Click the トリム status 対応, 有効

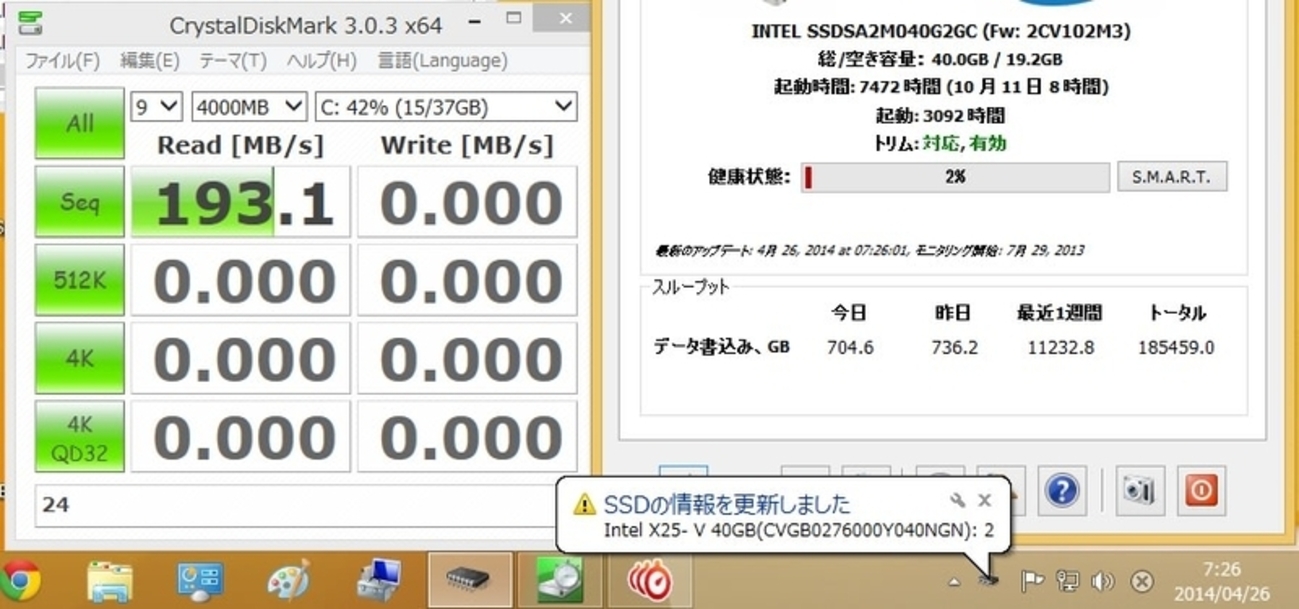pos(963,144)
